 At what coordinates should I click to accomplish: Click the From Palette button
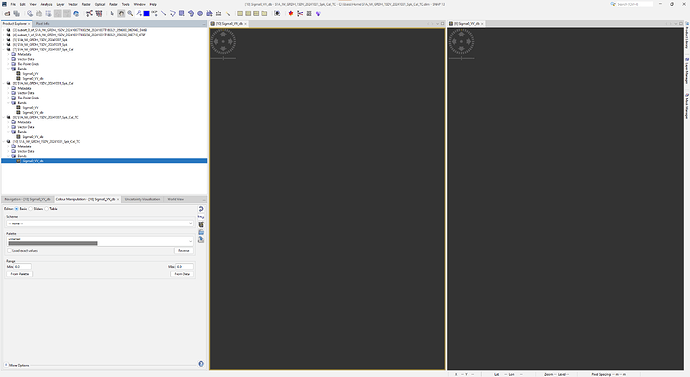20,274
